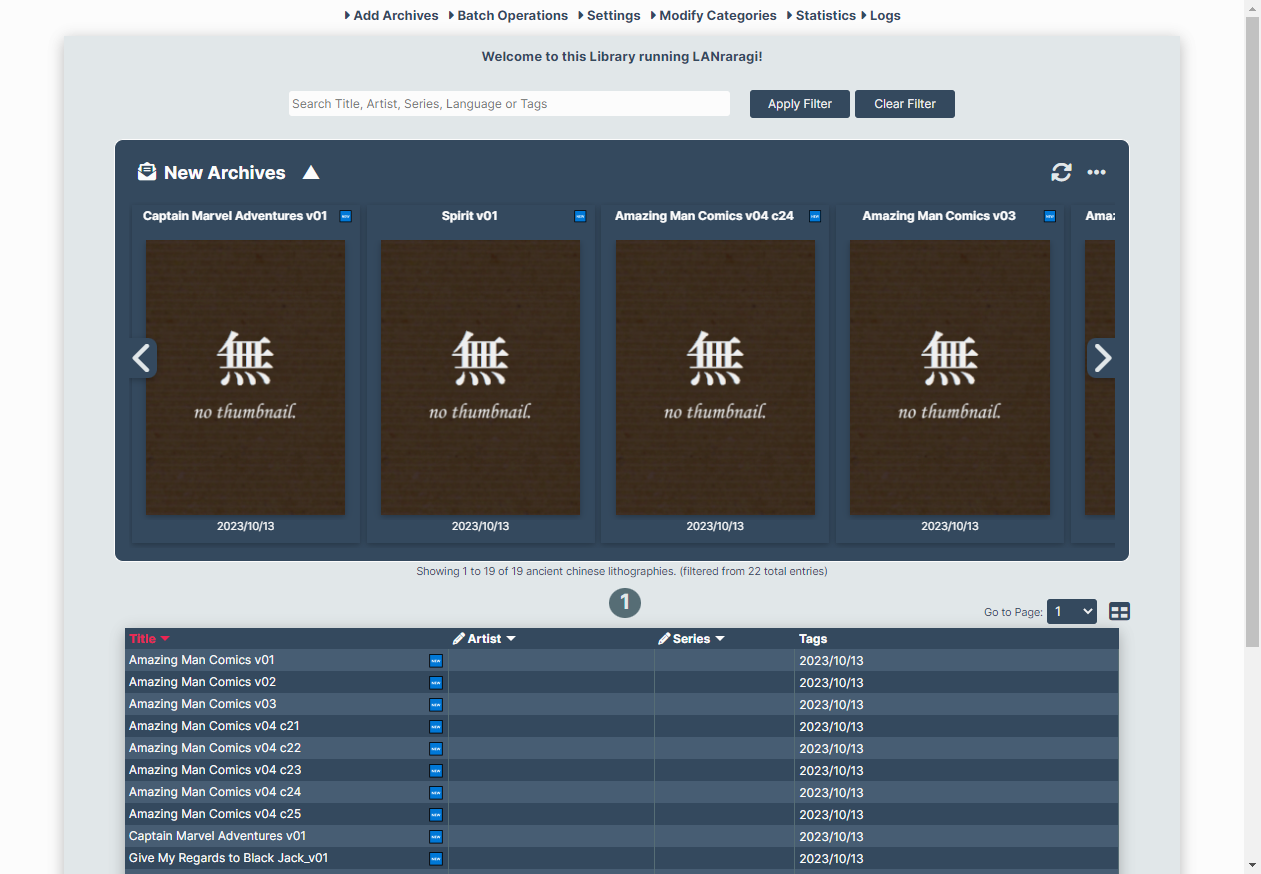Screen dimensions: 1261x874
Task: Click new badge on Spirit v01 card
Action: click(581, 216)
